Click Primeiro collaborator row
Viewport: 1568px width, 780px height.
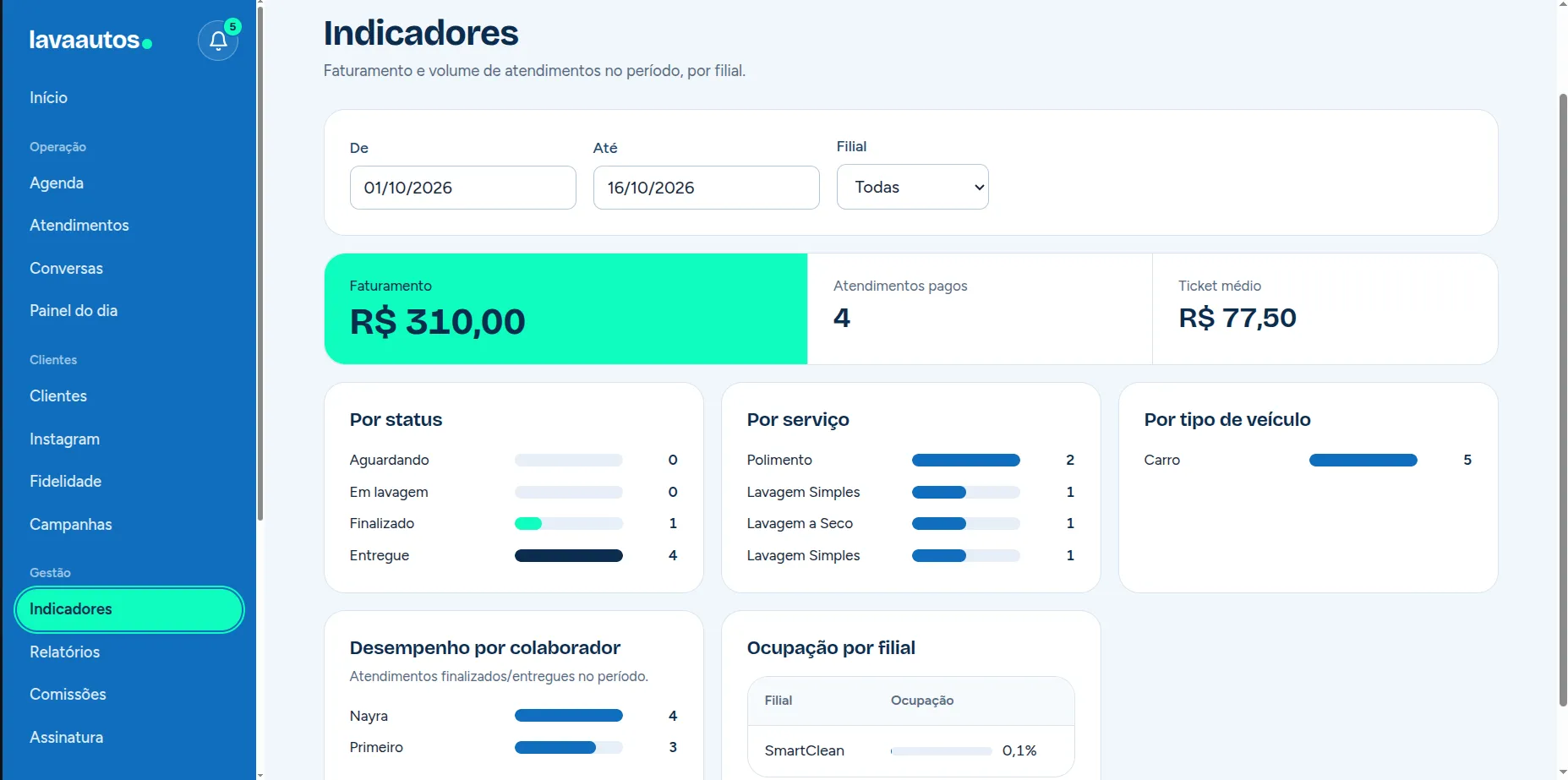coord(513,748)
